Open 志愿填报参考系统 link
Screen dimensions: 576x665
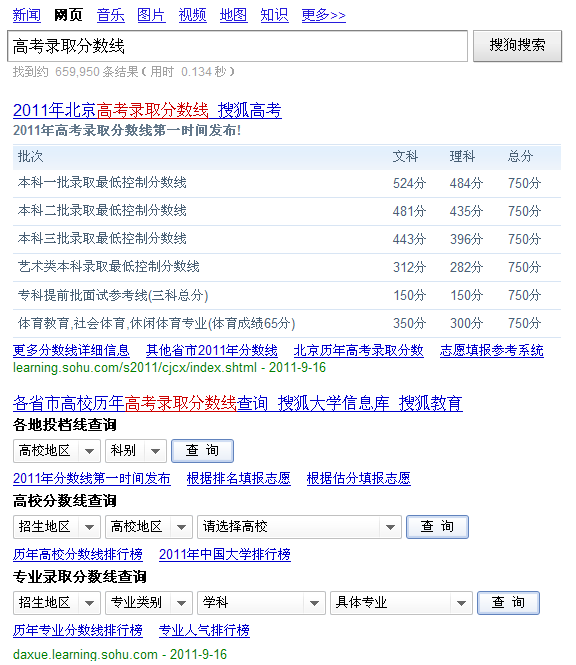pos(492,350)
